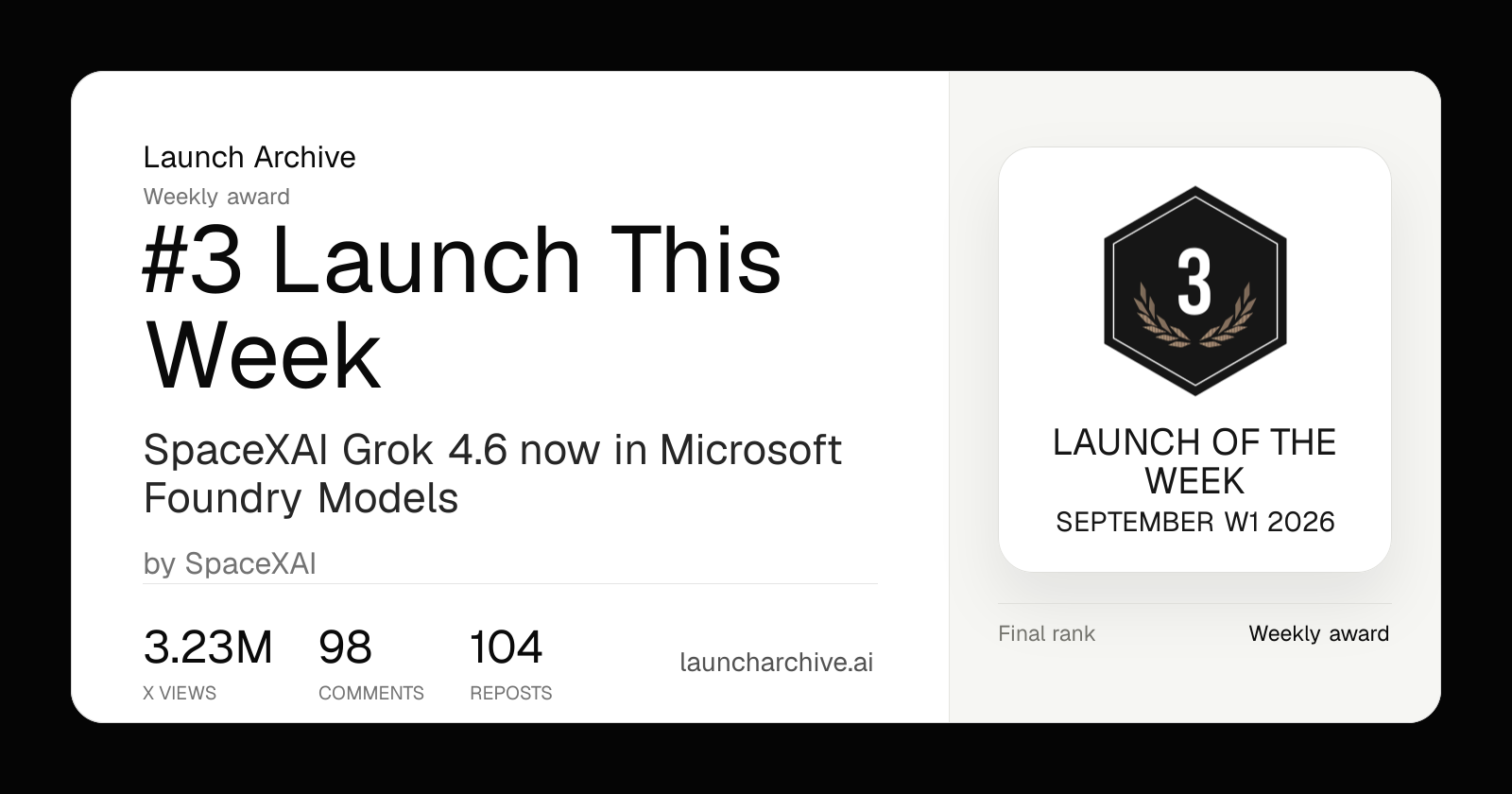Click the 'by SpaceXAI' author line
1512x794 pixels.
pos(230,563)
